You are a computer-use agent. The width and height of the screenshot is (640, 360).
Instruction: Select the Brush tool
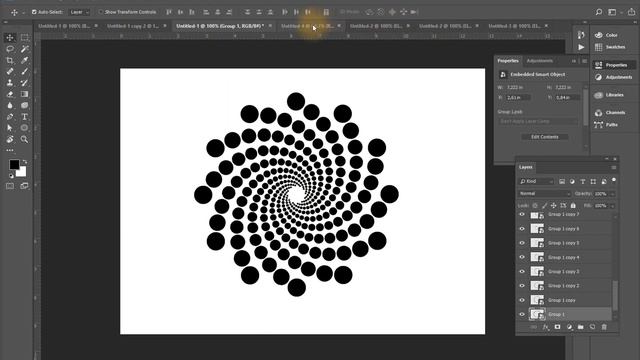click(24, 71)
